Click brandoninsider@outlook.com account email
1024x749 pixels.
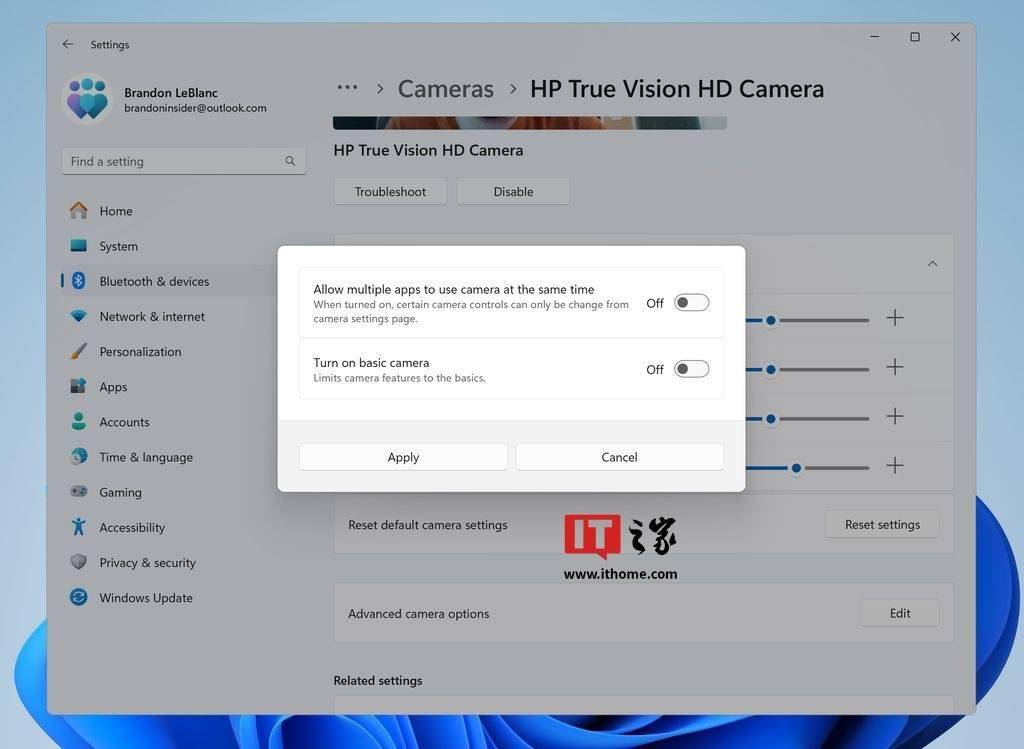(195, 108)
